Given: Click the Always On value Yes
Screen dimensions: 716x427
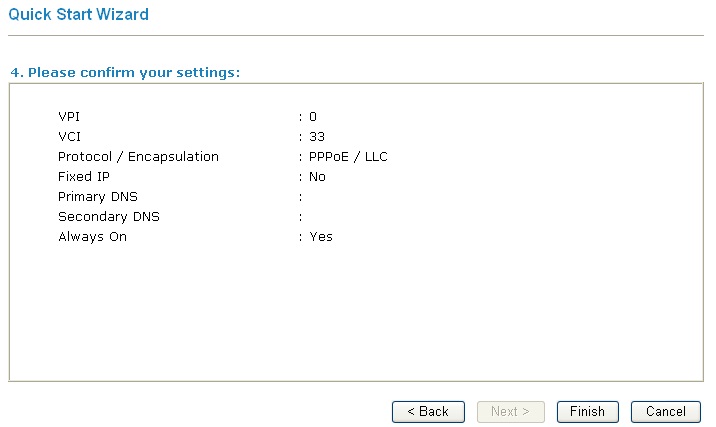Looking at the screenshot, I should (x=320, y=237).
